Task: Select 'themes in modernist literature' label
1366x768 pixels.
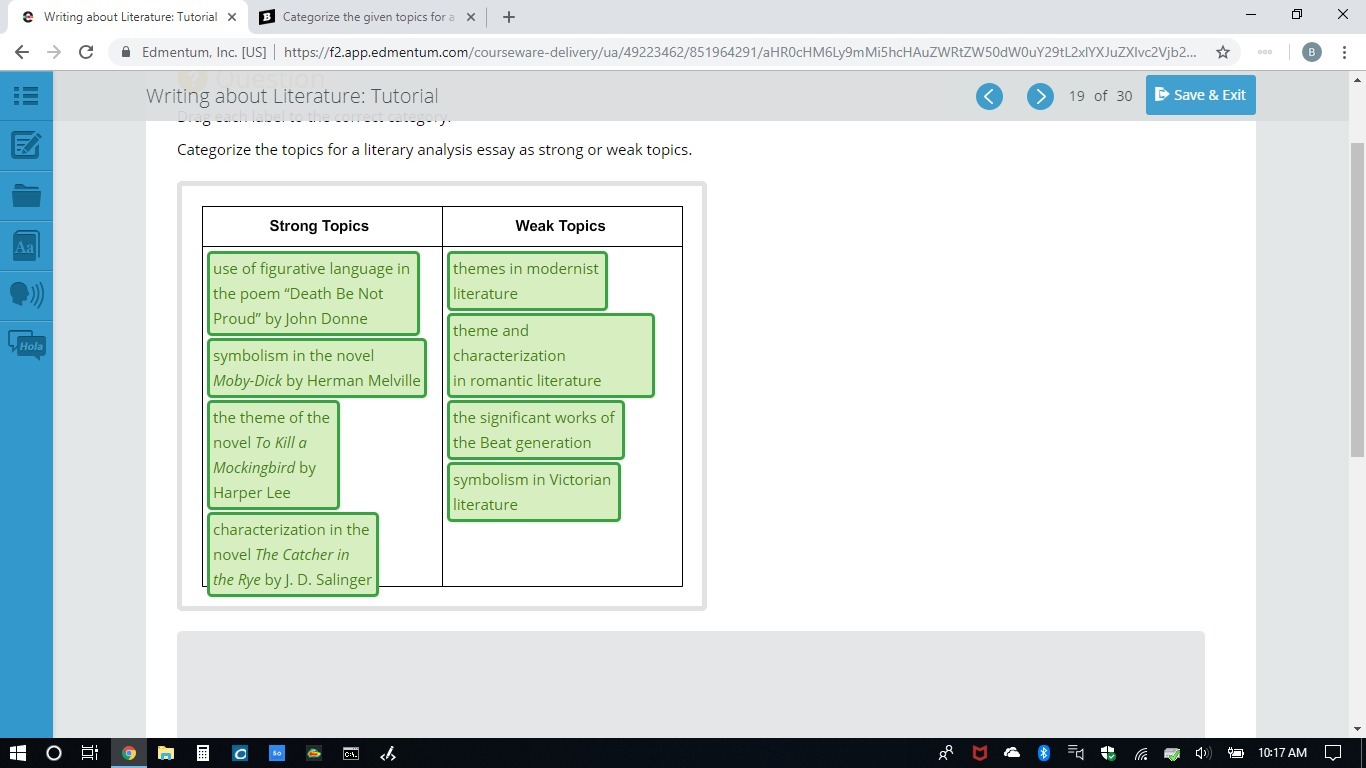Action: pyautogui.click(x=527, y=281)
